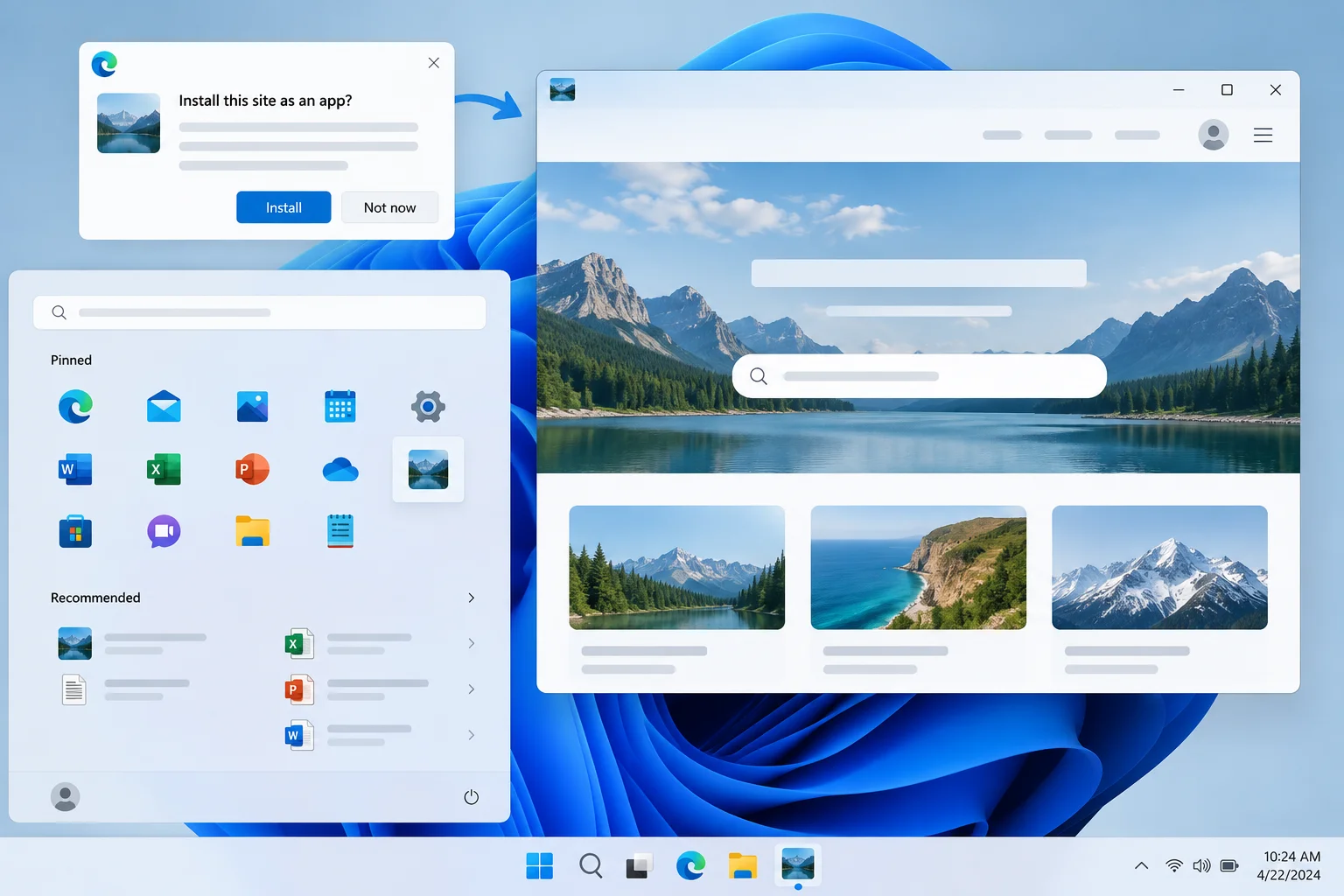The height and width of the screenshot is (896, 1344).
Task: Expand the Recommended section chevron
Action: point(471,598)
